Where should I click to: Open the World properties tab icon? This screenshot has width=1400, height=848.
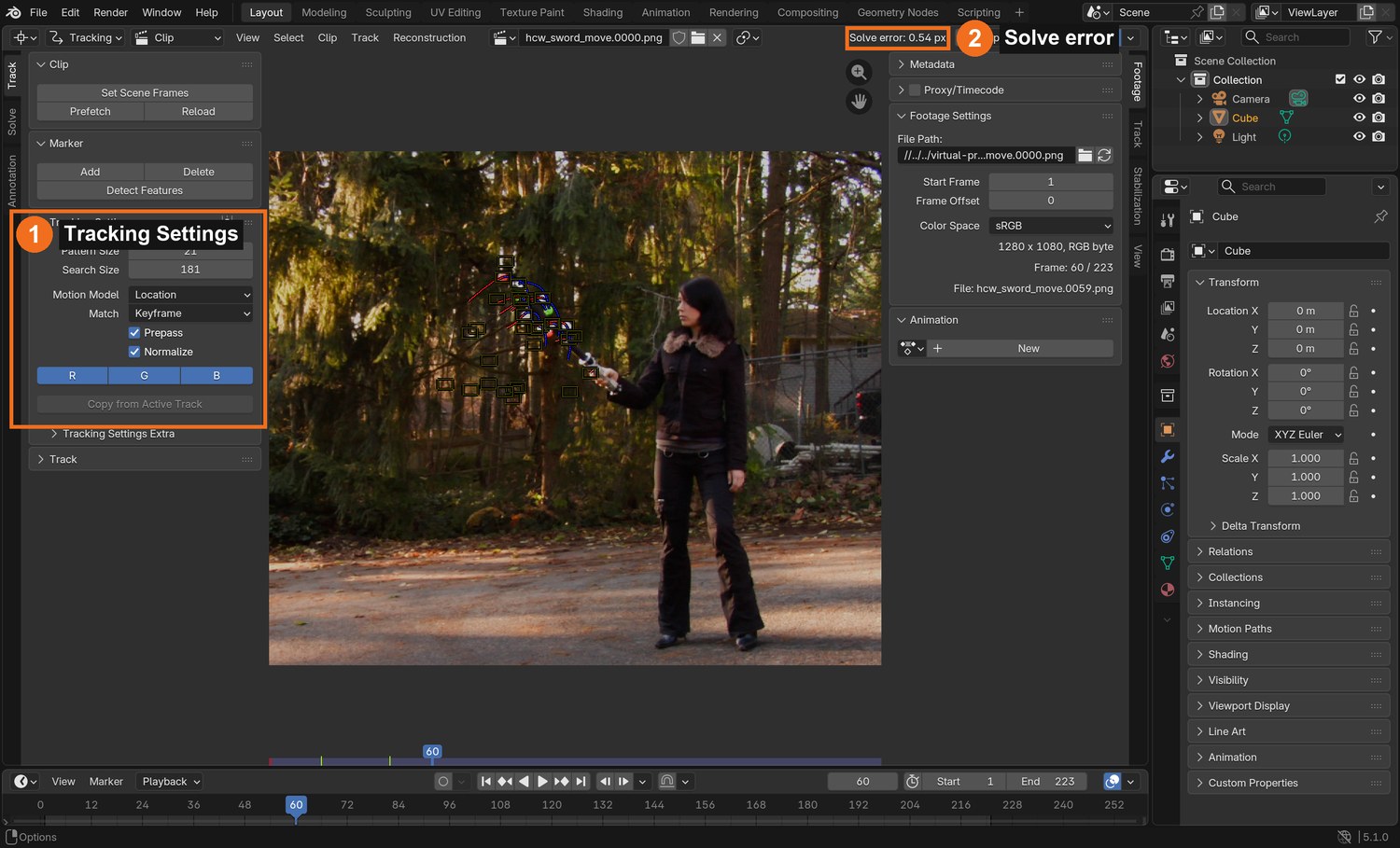pos(1168,361)
